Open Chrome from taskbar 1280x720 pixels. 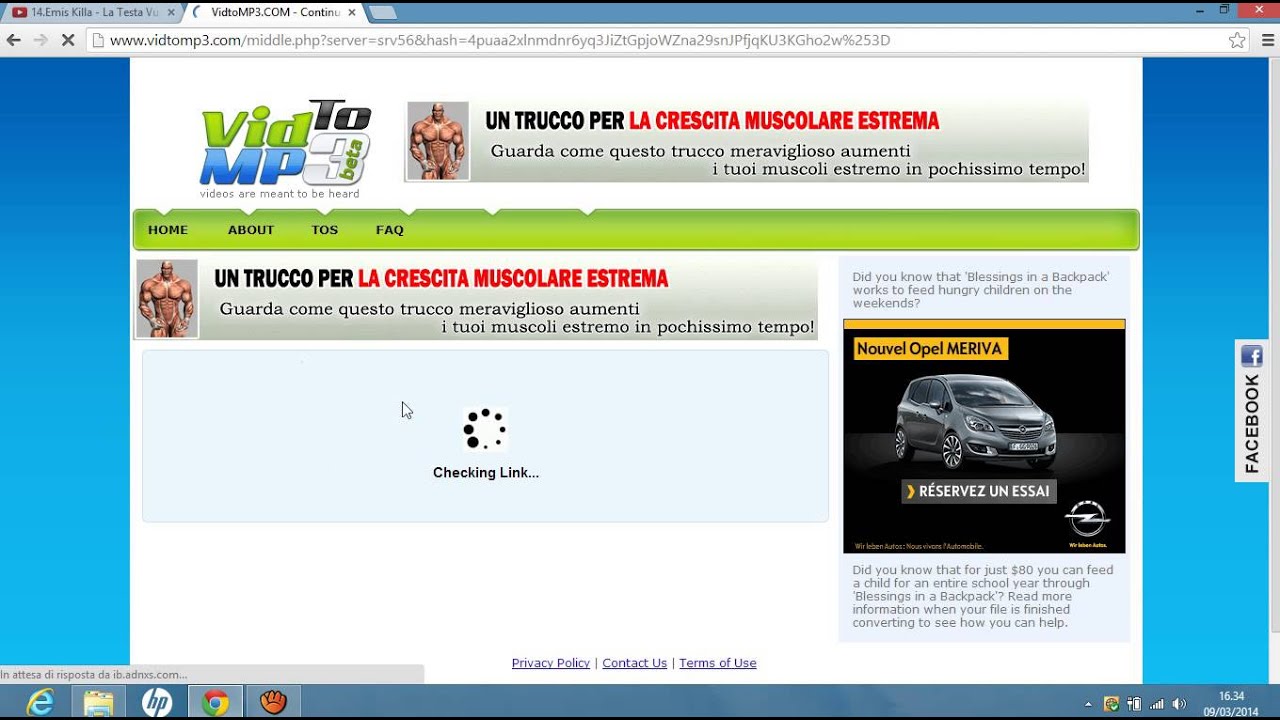point(214,703)
